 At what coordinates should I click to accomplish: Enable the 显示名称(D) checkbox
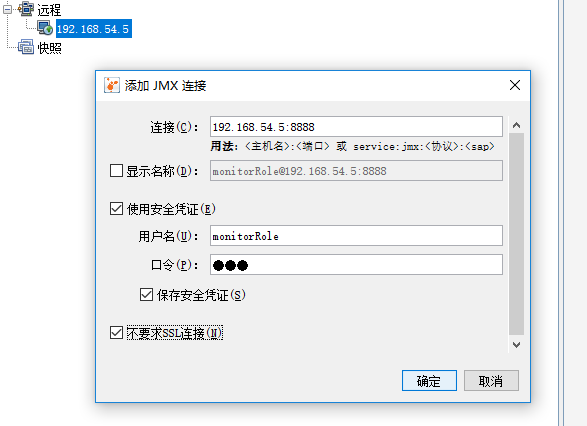pos(116,171)
